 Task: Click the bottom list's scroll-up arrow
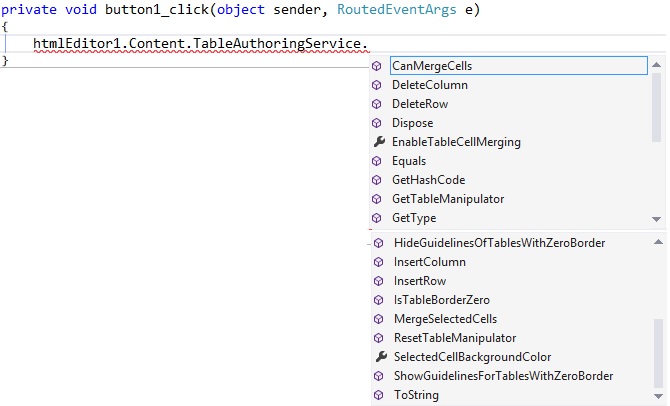coord(657,243)
